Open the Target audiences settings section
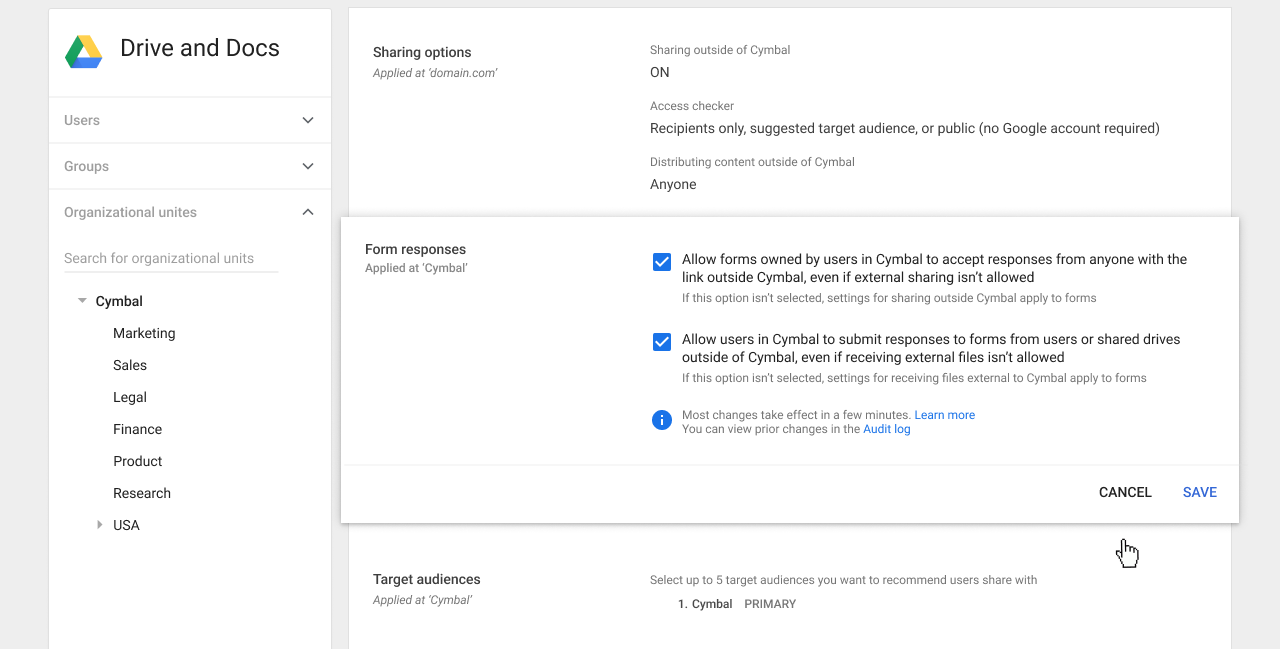 (427, 579)
